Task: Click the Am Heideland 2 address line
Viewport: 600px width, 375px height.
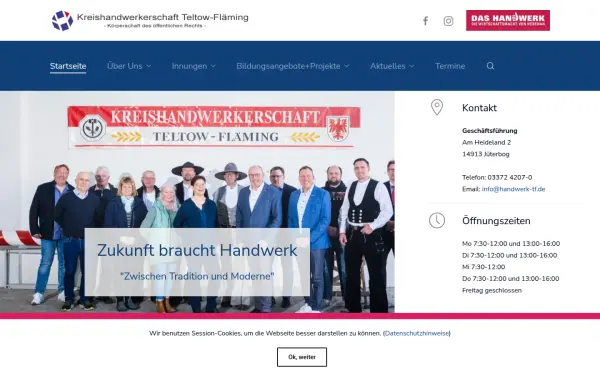Action: [x=486, y=142]
